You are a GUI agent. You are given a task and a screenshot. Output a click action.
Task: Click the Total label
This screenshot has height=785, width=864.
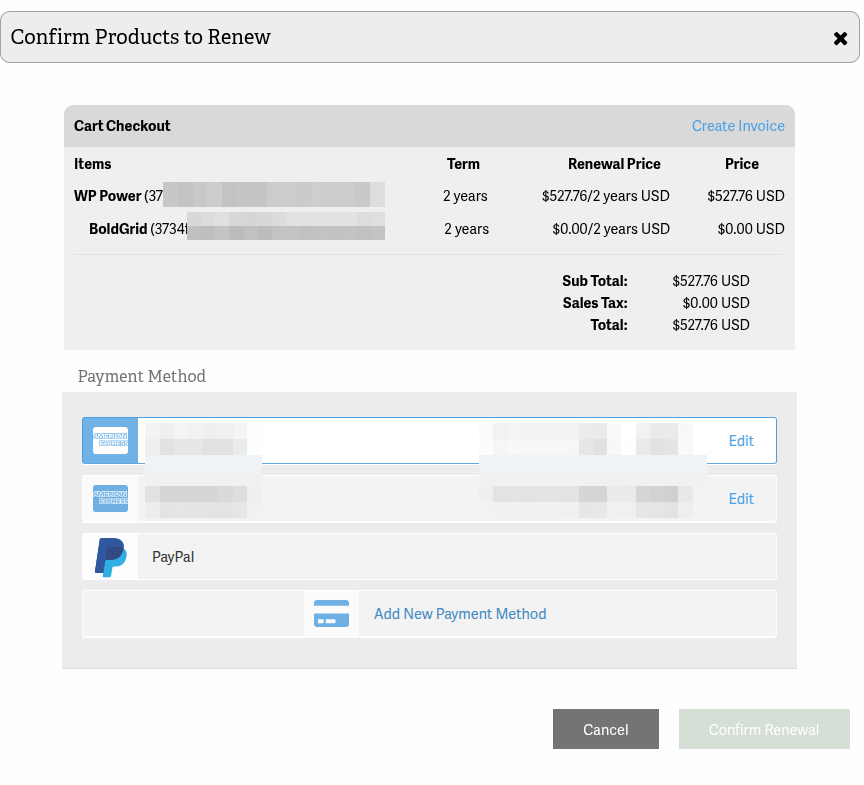[609, 325]
